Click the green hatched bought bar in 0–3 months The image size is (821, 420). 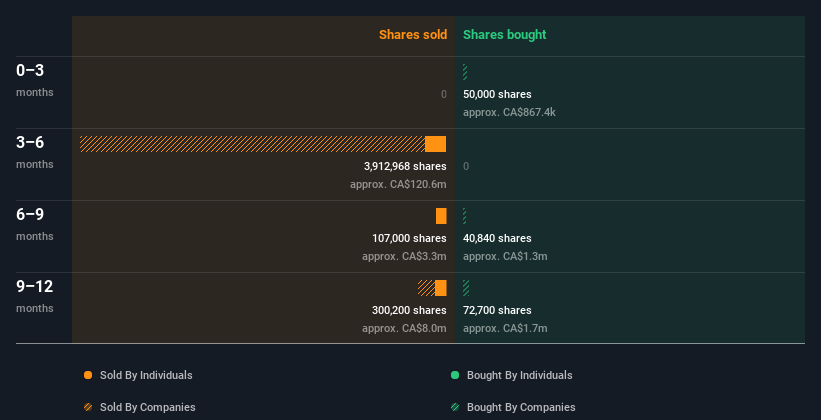[465, 72]
